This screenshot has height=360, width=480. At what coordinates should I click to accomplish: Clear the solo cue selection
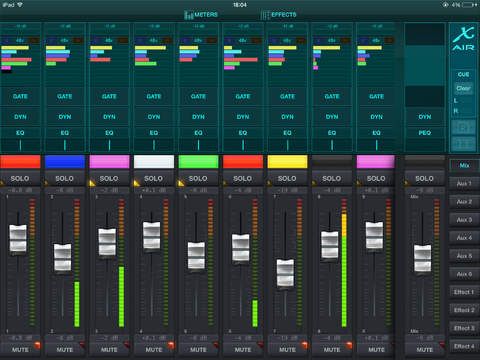coord(463,88)
